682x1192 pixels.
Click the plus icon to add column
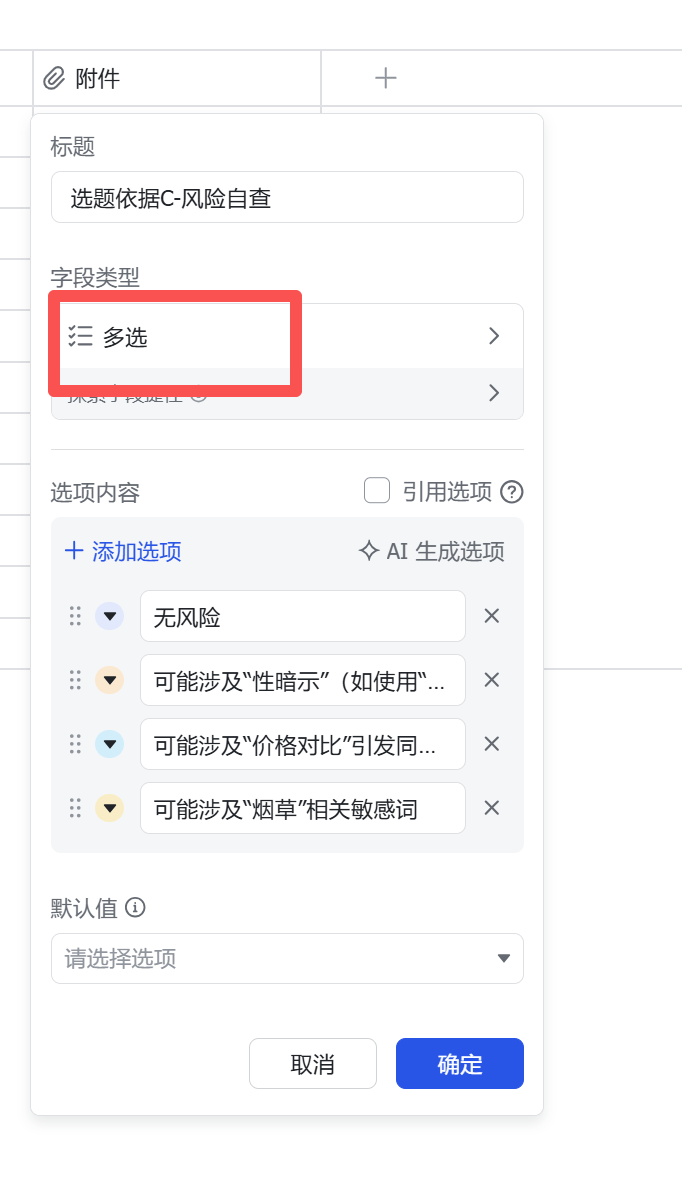pyautogui.click(x=386, y=78)
